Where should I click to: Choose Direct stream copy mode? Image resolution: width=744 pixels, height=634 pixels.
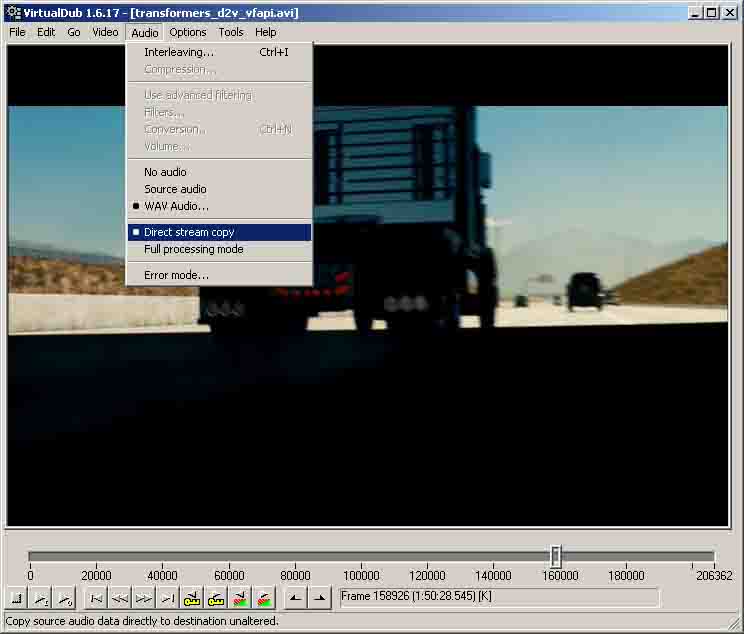click(x=219, y=232)
